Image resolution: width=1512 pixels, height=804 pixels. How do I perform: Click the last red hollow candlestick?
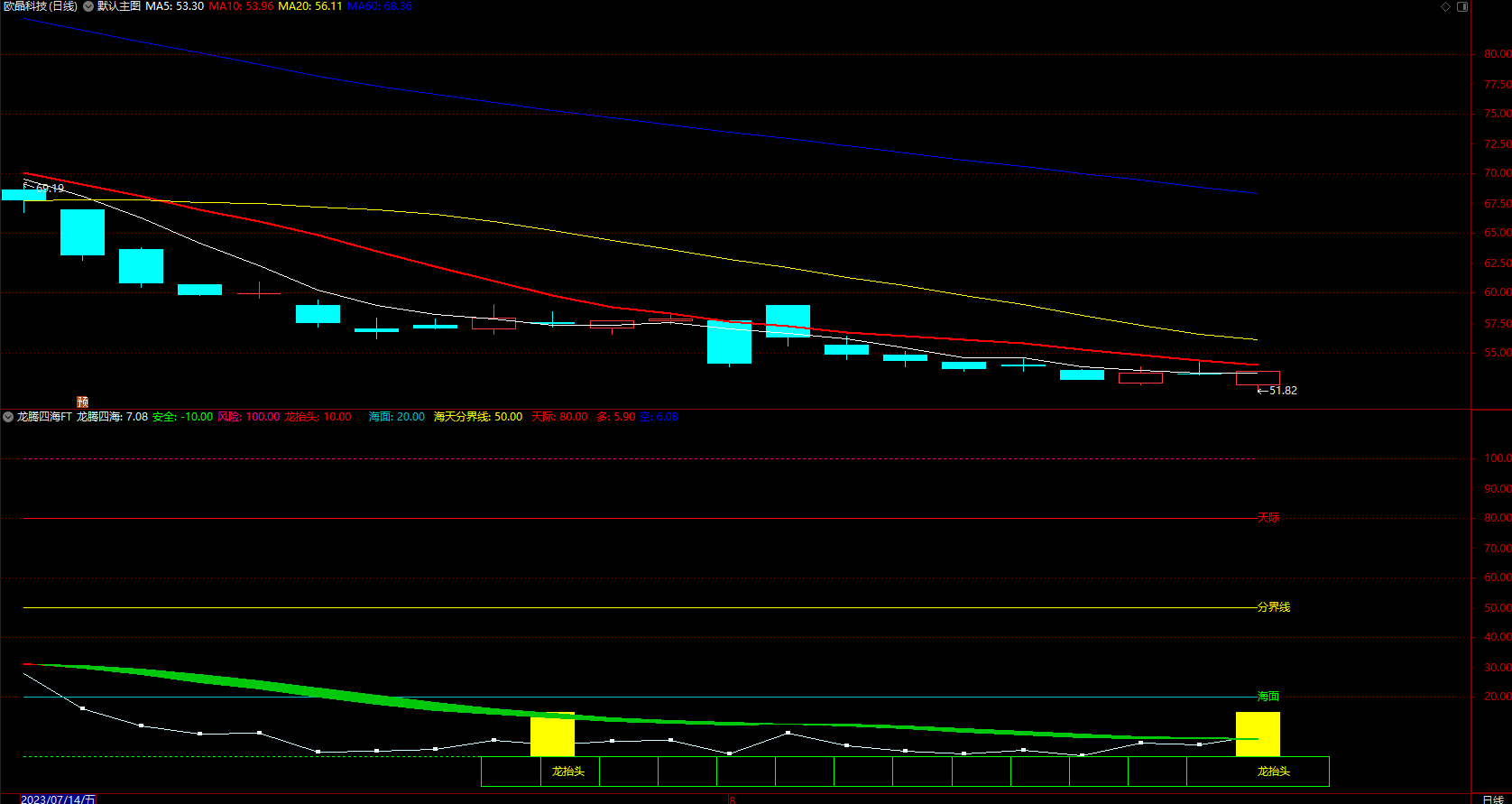point(1258,378)
